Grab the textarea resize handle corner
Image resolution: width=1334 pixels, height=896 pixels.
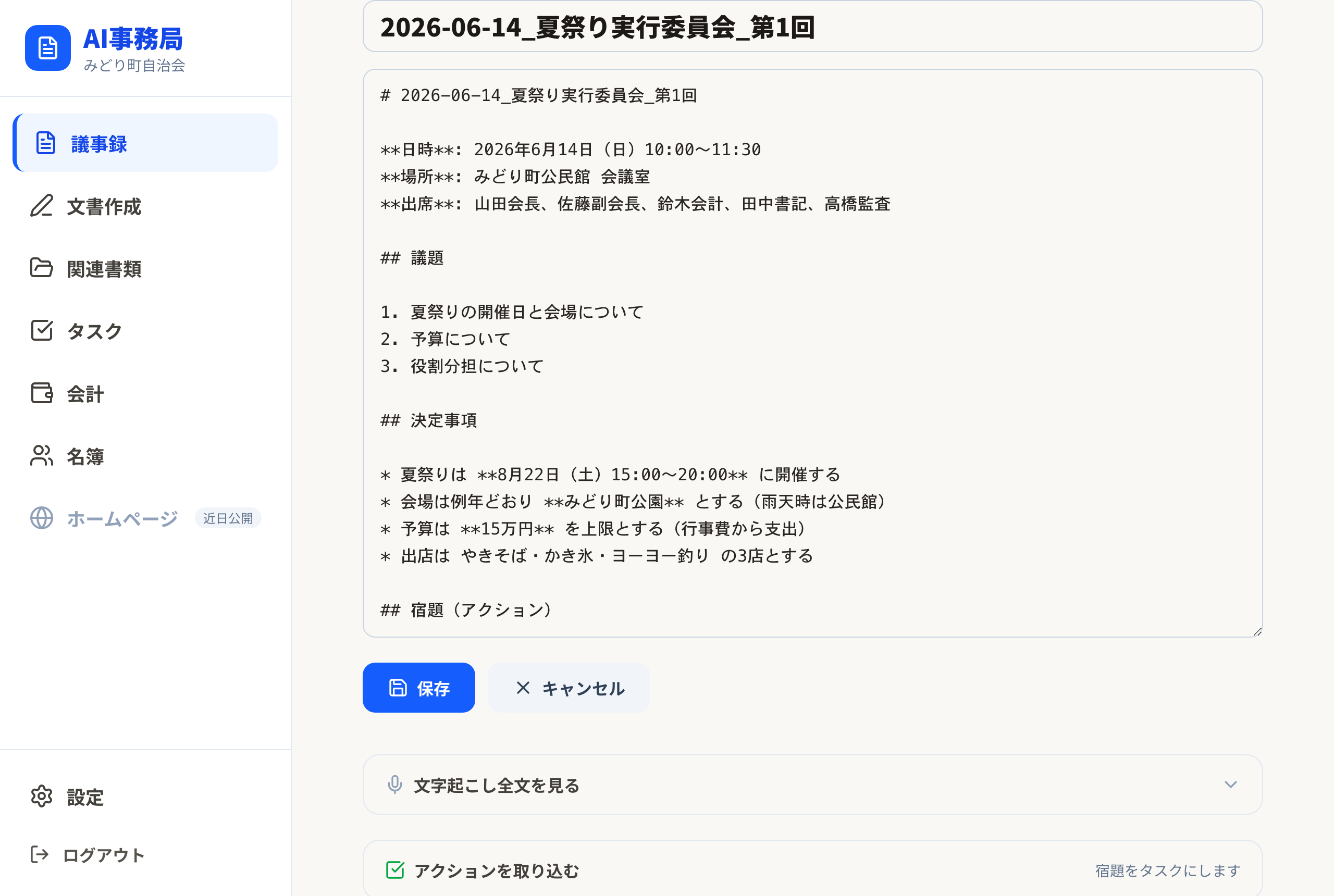click(x=1257, y=631)
